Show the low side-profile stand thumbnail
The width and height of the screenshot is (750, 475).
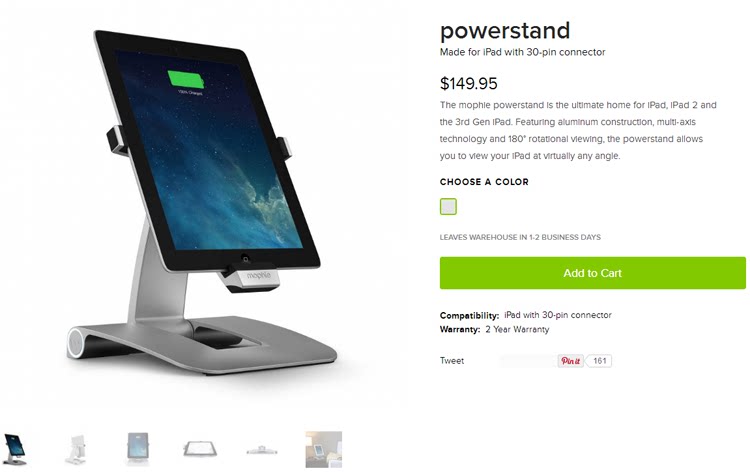[x=262, y=450]
